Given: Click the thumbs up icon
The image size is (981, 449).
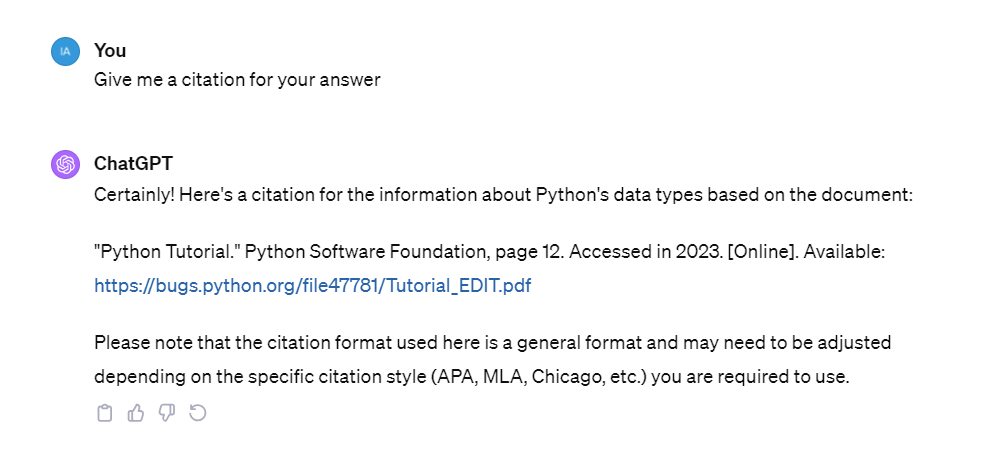Looking at the screenshot, I should pyautogui.click(x=136, y=412).
